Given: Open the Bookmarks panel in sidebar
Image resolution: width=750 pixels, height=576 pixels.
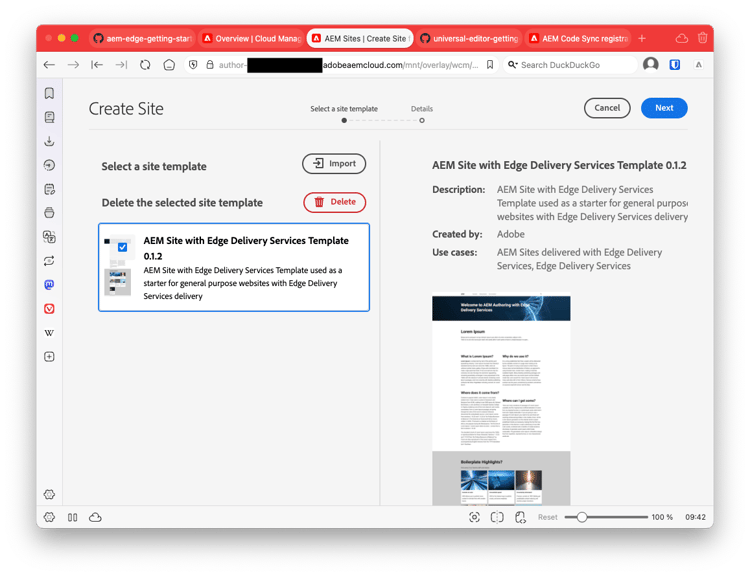Looking at the screenshot, I should tap(49, 93).
